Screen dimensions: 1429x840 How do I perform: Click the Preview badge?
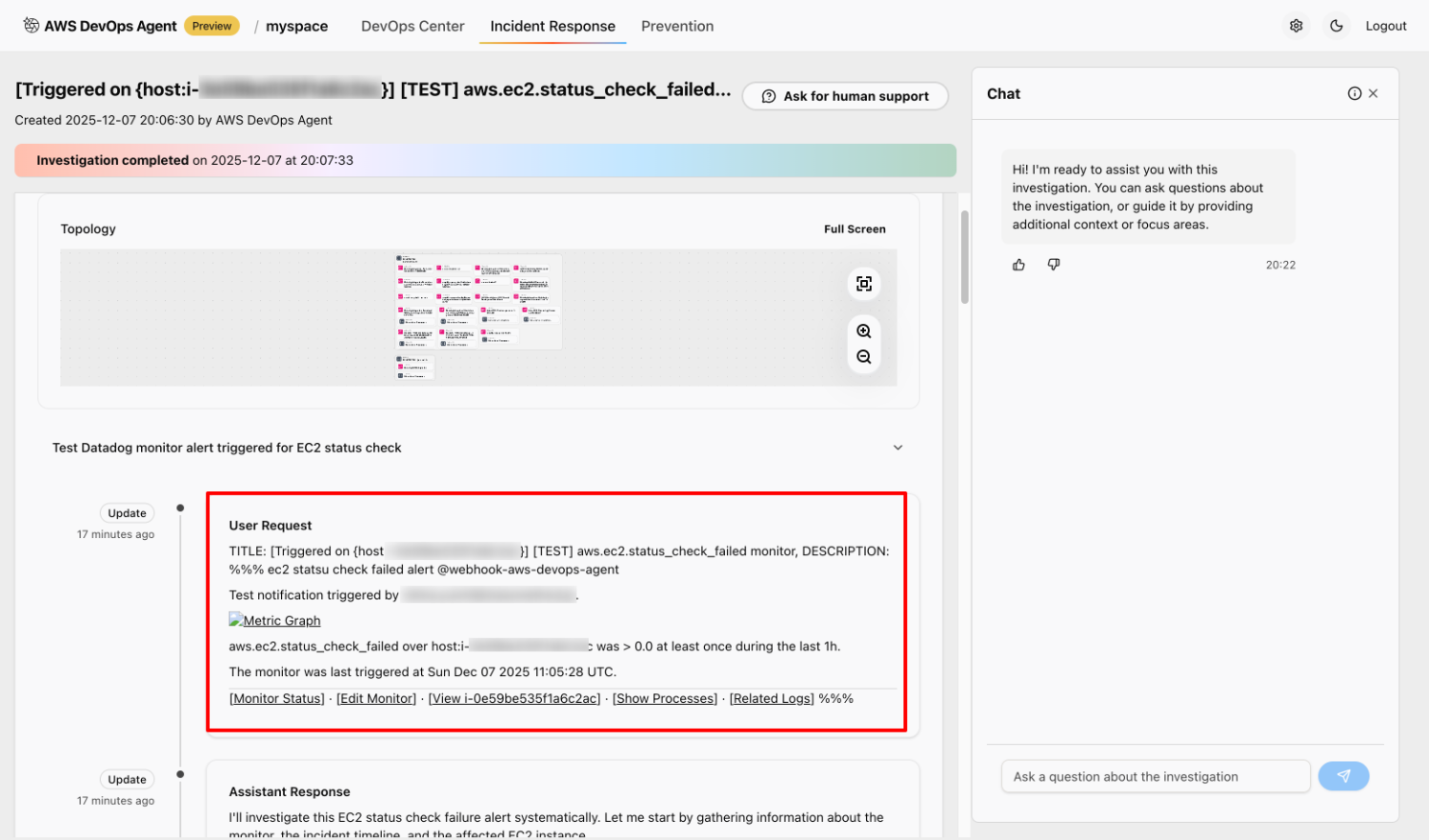pos(211,26)
